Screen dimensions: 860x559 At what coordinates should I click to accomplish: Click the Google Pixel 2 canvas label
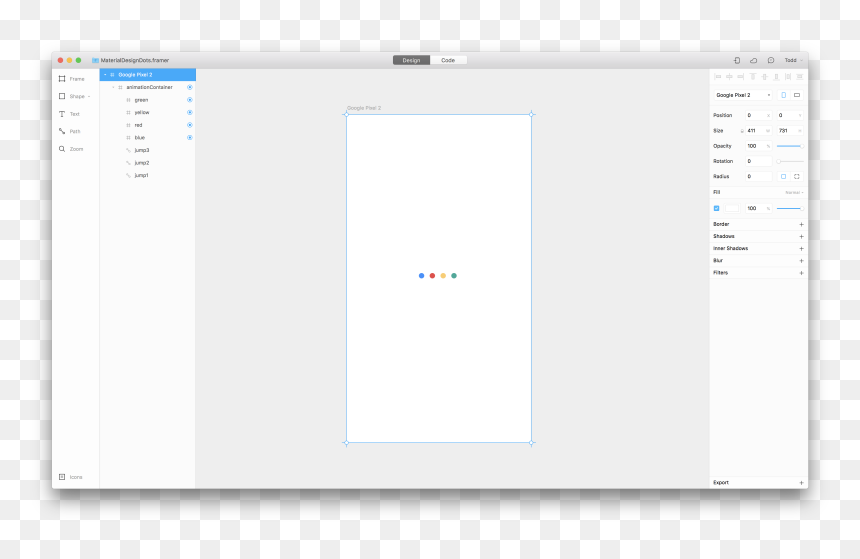(364, 108)
